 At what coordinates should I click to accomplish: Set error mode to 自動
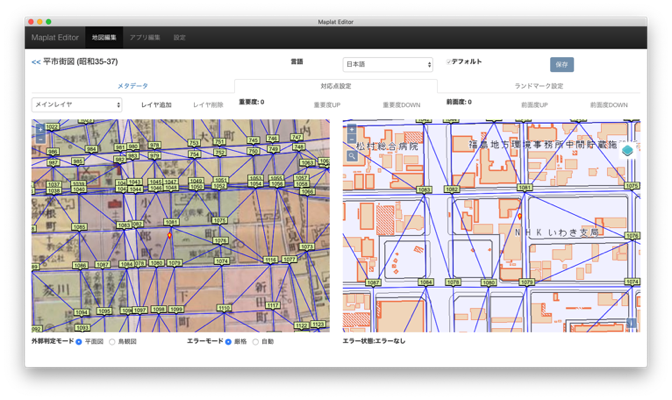click(x=255, y=342)
